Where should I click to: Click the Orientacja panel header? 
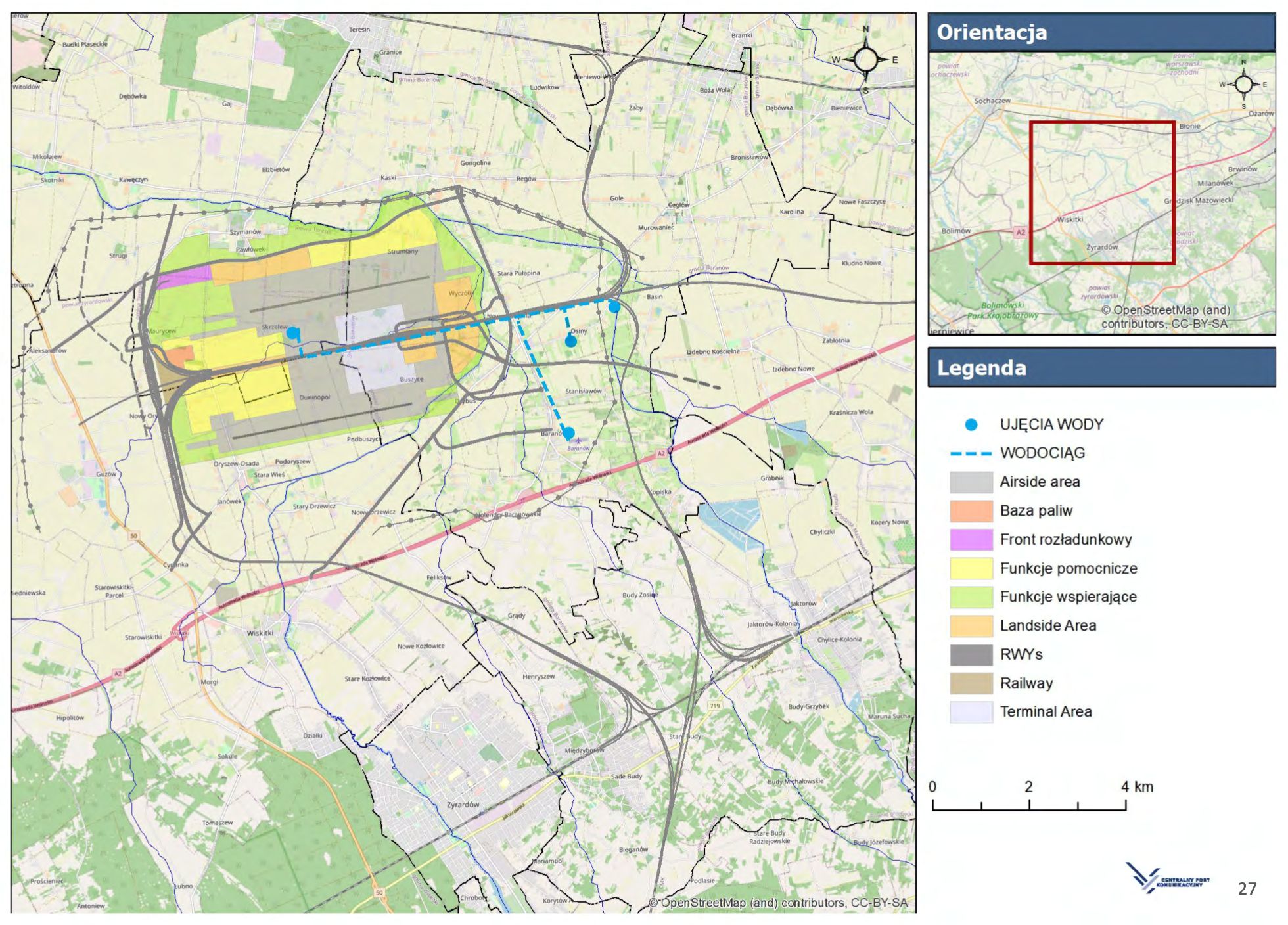(x=1101, y=32)
